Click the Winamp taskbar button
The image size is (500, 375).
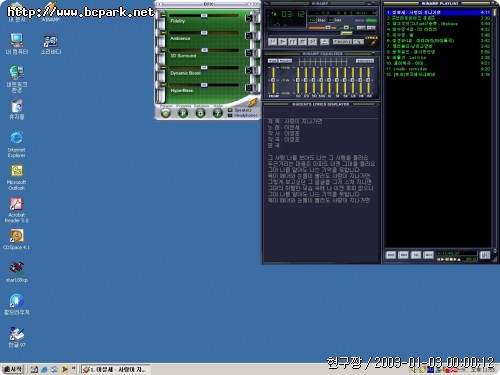(x=116, y=369)
